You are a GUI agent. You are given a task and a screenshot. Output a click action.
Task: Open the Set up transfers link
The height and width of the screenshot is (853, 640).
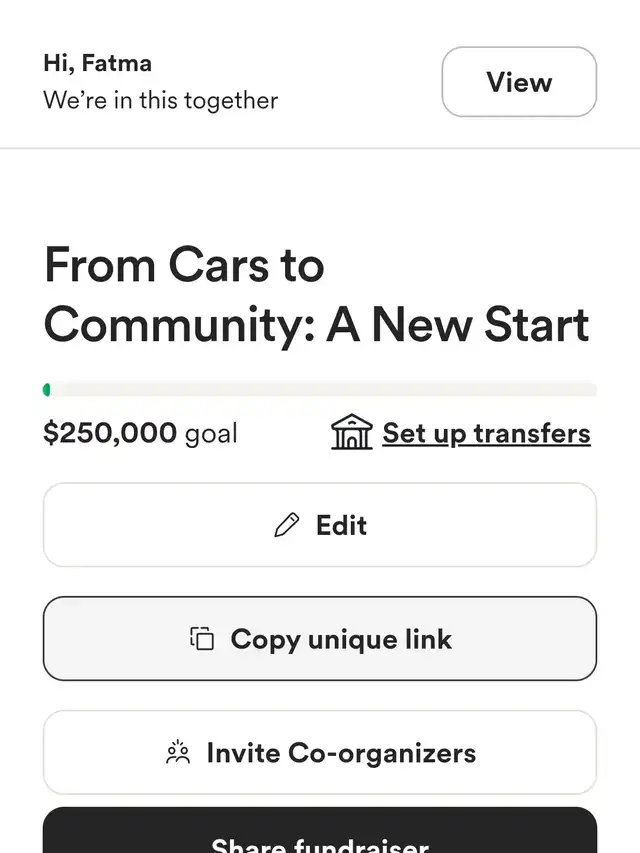[486, 433]
